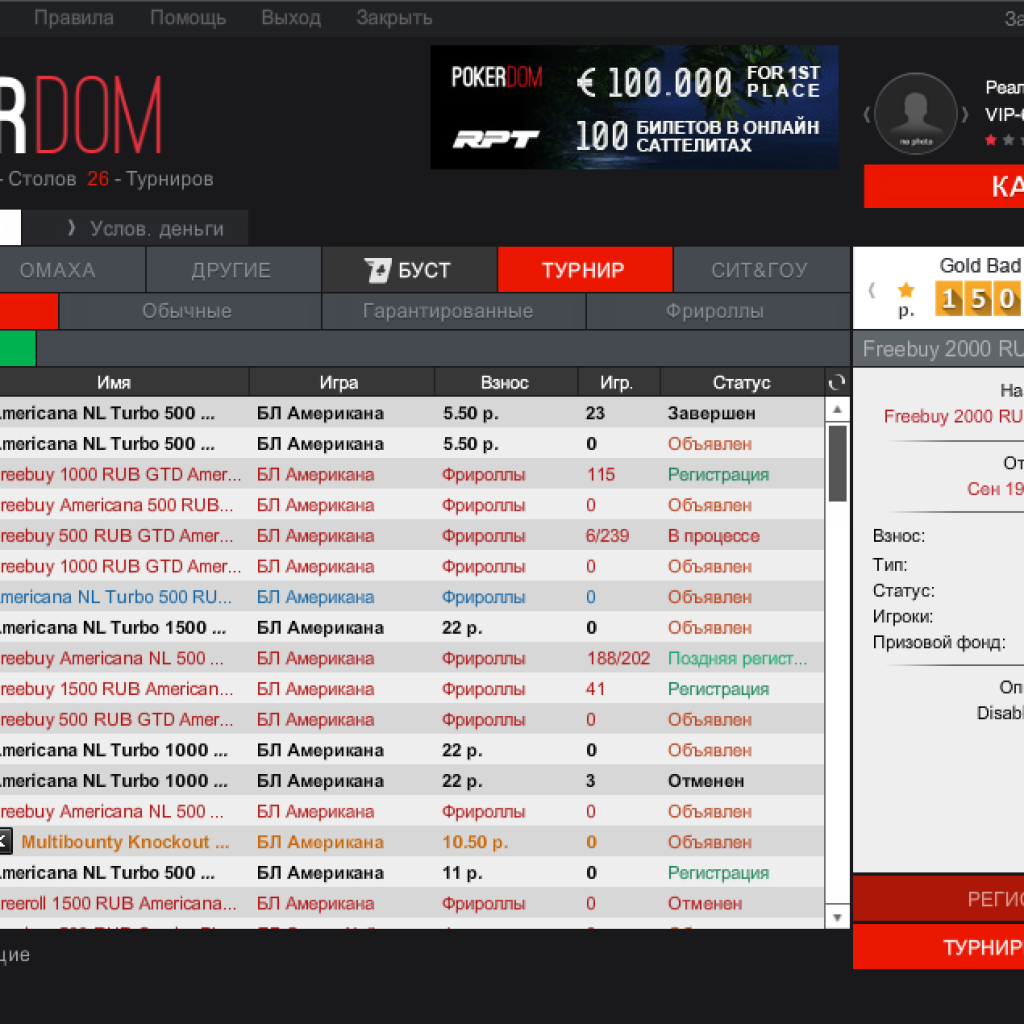This screenshot has height=1024, width=1024.
Task: Open the Правила menu
Action: 74,18
